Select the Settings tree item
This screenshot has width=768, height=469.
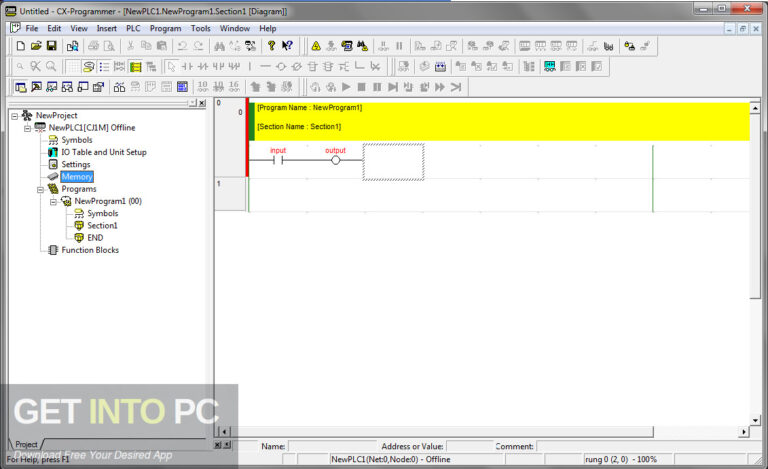click(75, 164)
